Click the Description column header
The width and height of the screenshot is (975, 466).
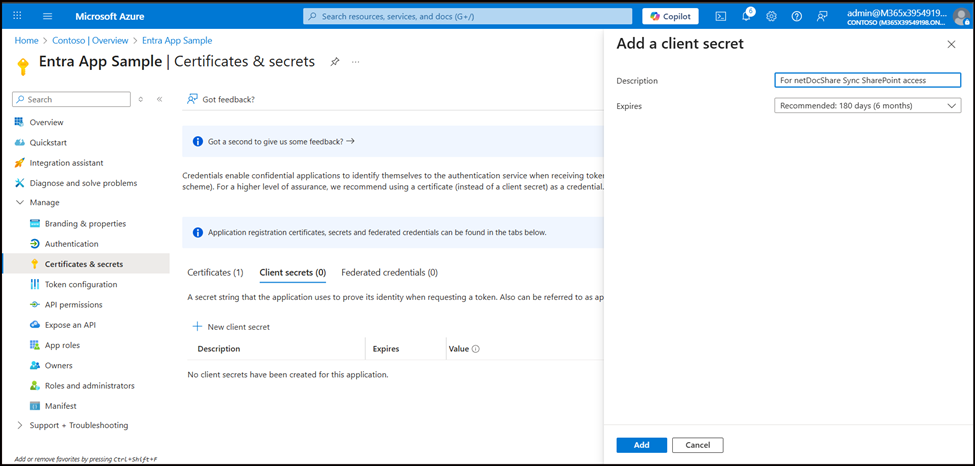[x=219, y=349]
